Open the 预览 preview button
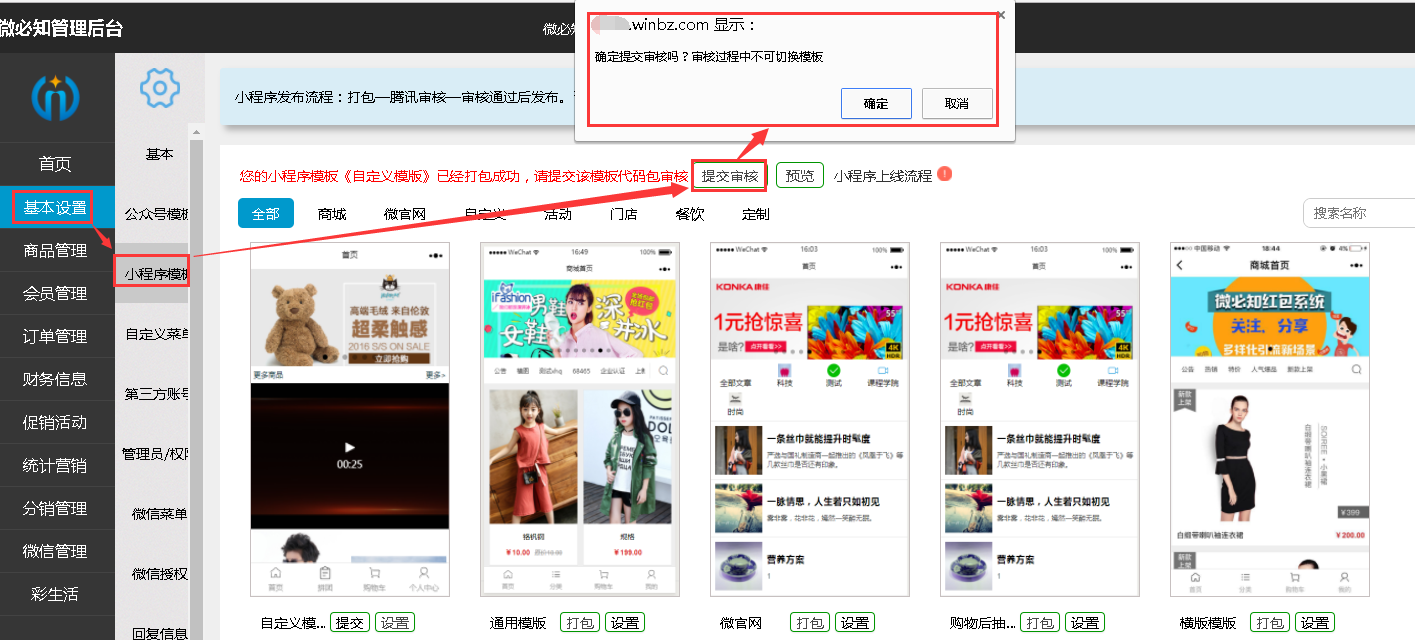The width and height of the screenshot is (1415, 640). (x=799, y=176)
